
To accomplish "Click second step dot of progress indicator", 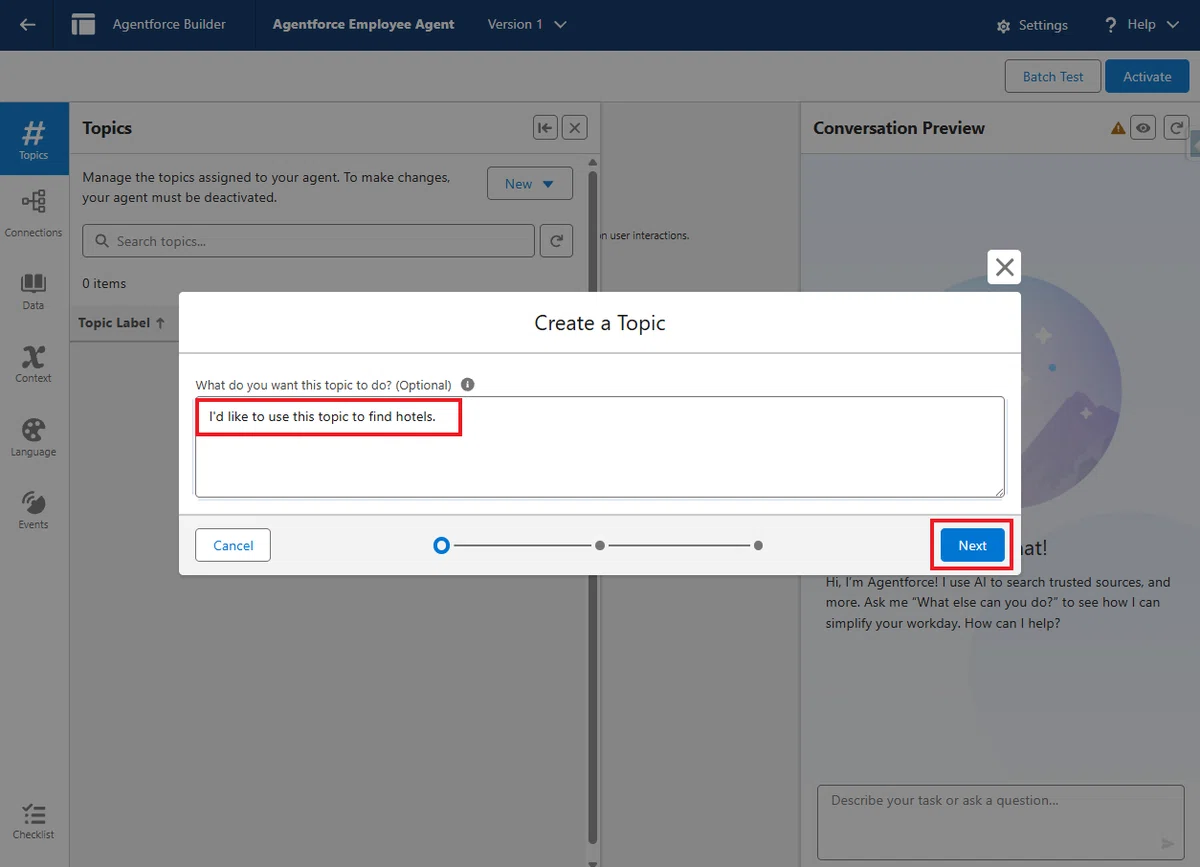I will click(x=600, y=546).
